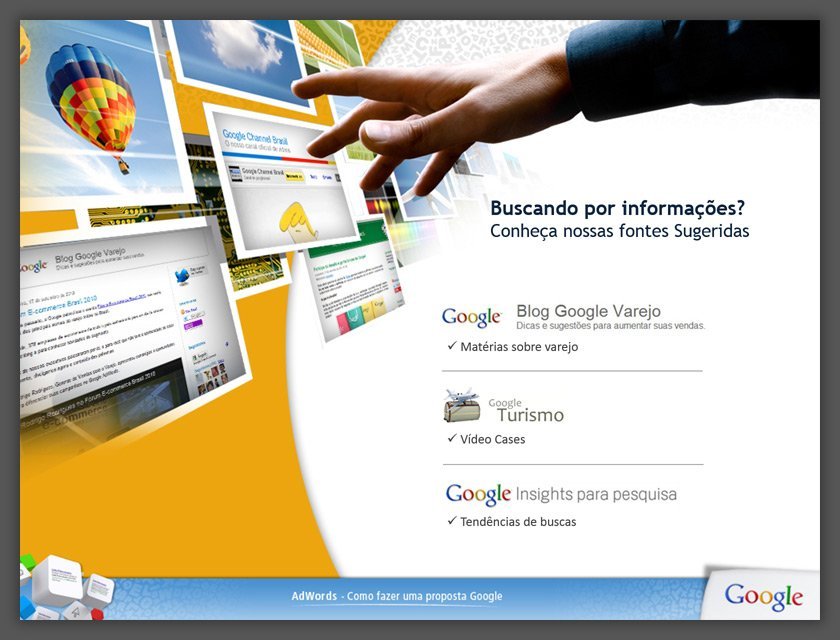Click the 'Vídeo Cases' bullet text

pos(492,439)
